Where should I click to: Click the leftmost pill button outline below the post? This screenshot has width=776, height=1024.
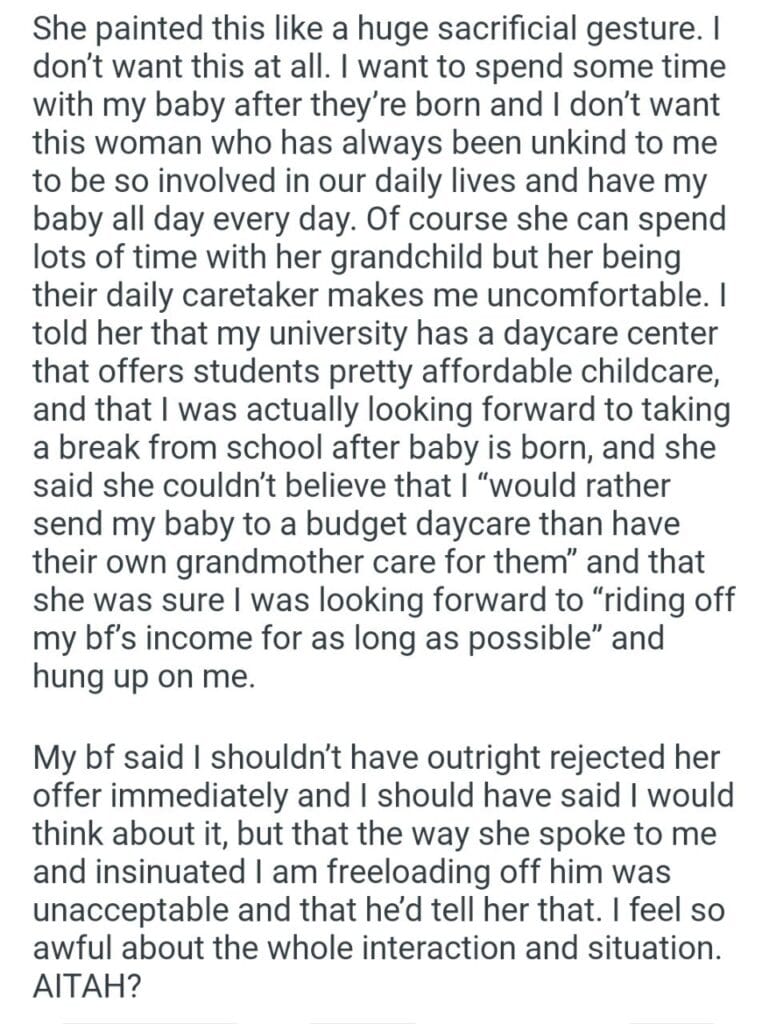(x=150, y=1020)
